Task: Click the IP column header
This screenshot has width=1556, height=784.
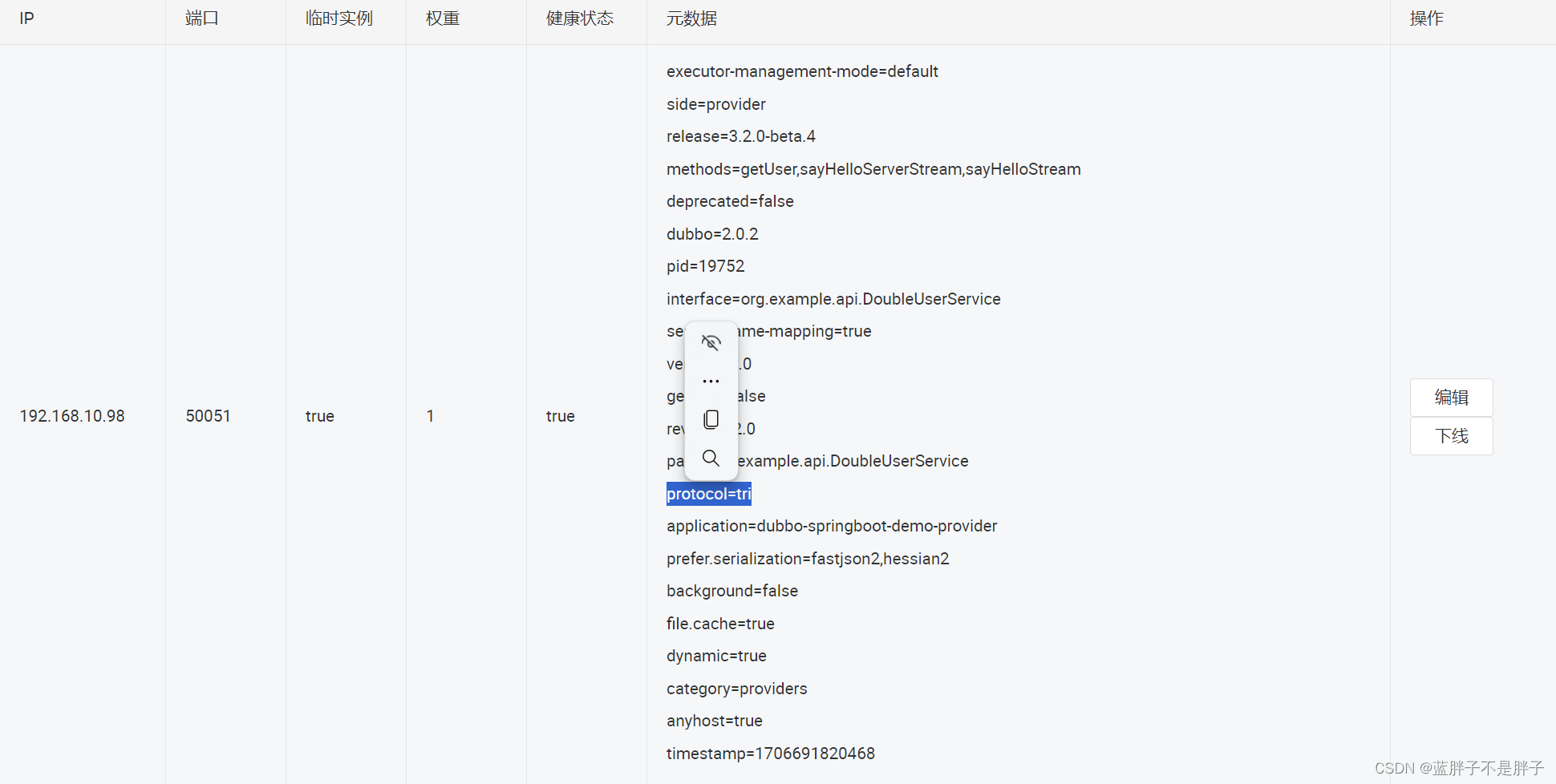Action: click(x=26, y=18)
